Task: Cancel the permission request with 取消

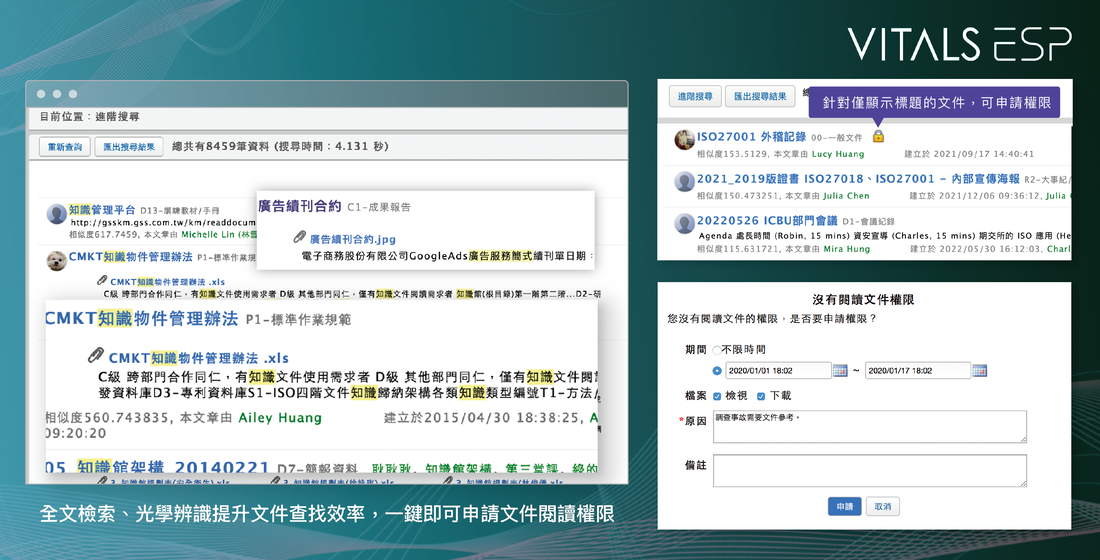Action: click(883, 506)
